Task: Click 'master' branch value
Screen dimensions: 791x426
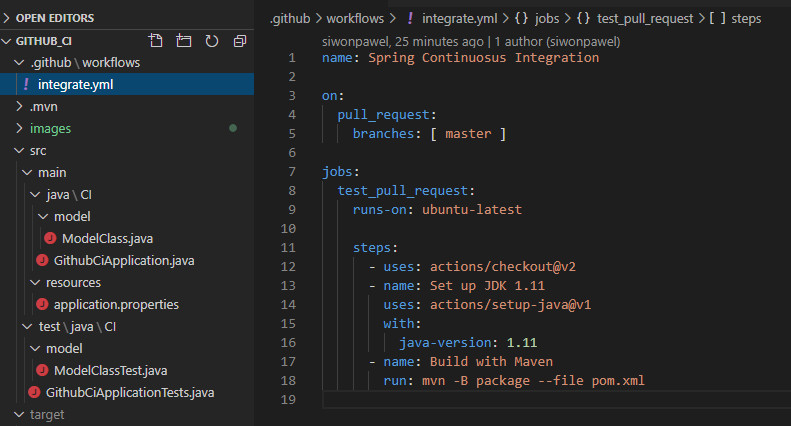Action: 468,133
